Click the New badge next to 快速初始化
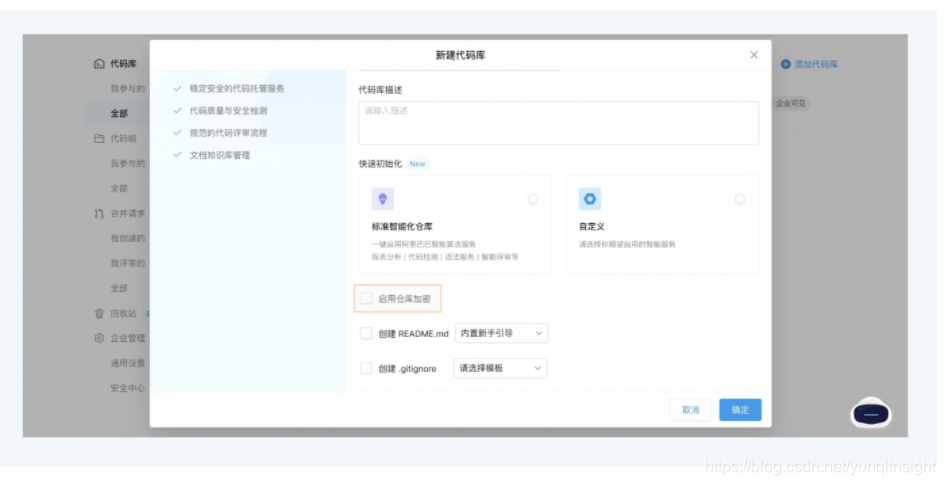The width and height of the screenshot is (946, 485). [x=417, y=163]
